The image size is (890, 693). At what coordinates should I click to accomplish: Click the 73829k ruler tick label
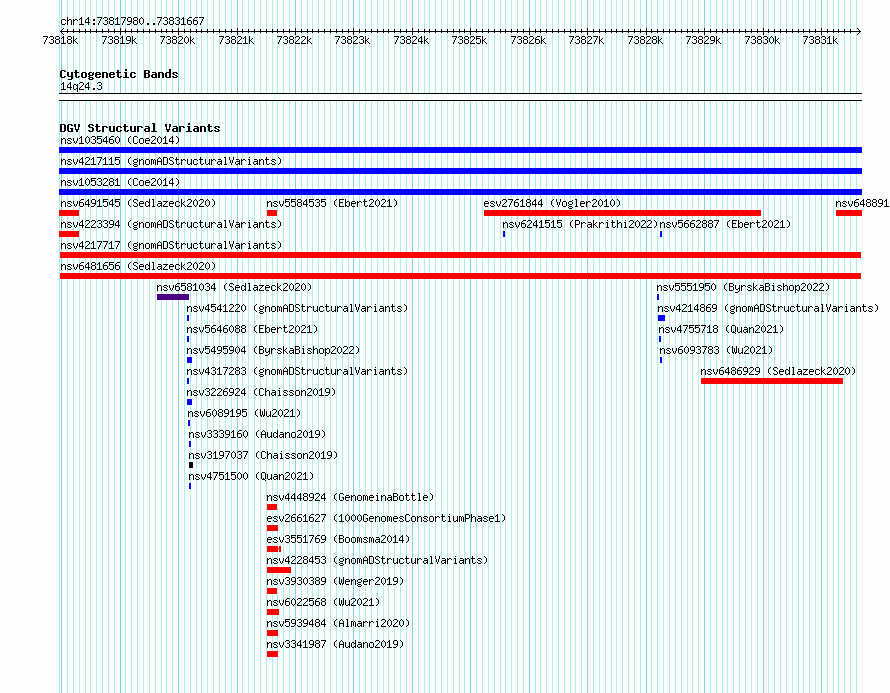click(x=703, y=40)
